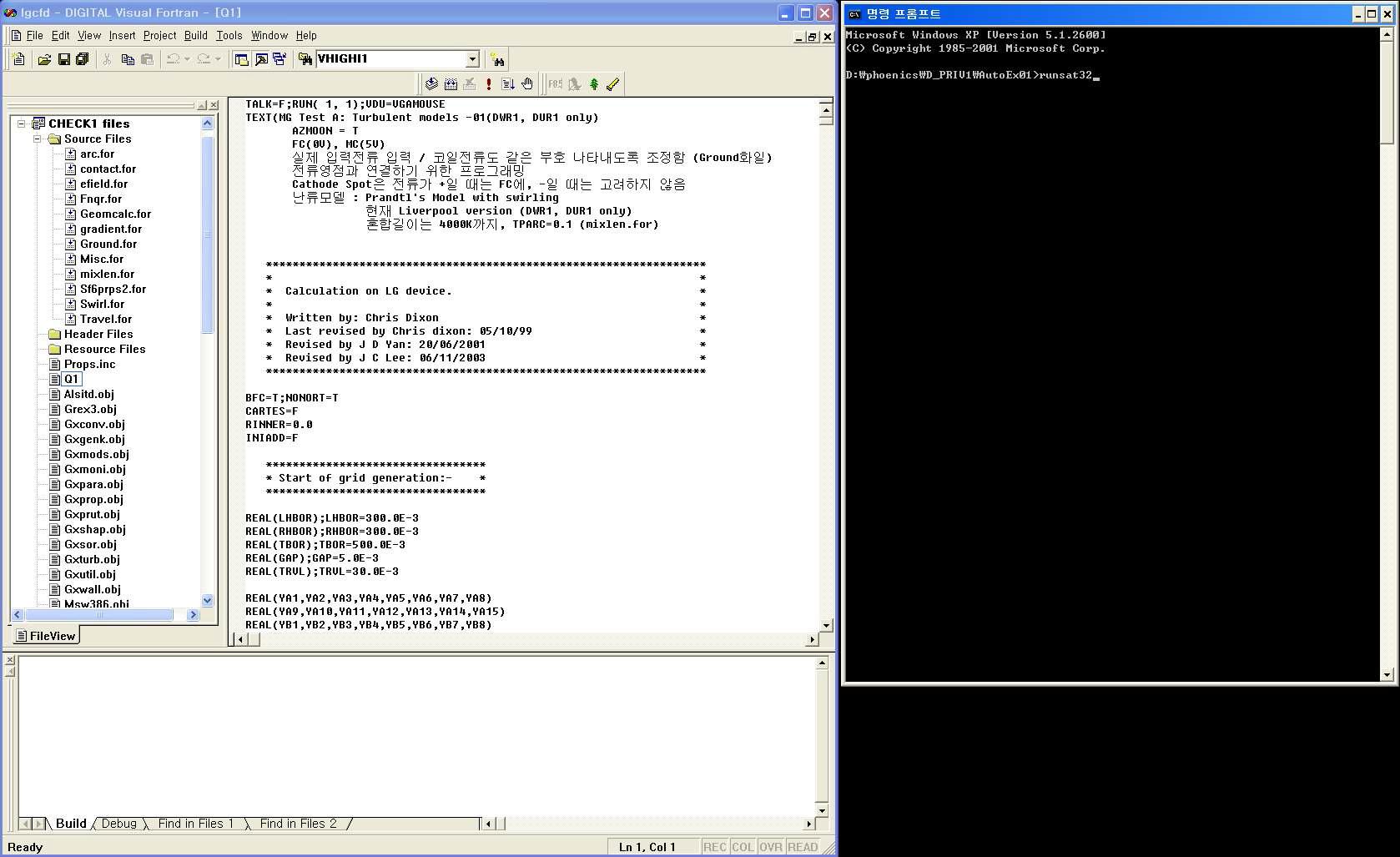Click the grayed icon next to F85
This screenshot has width=1400, height=857.
click(x=575, y=84)
